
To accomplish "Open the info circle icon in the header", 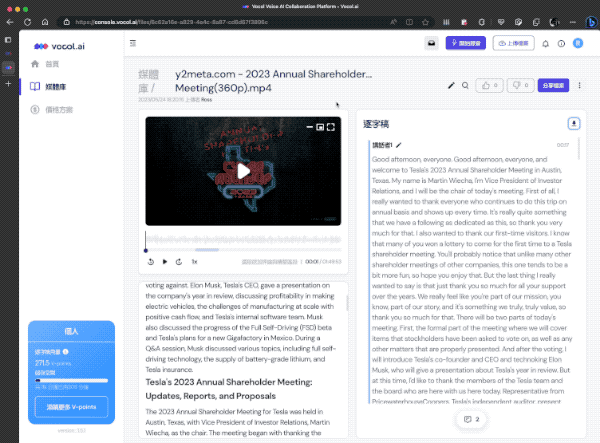I will (x=561, y=44).
